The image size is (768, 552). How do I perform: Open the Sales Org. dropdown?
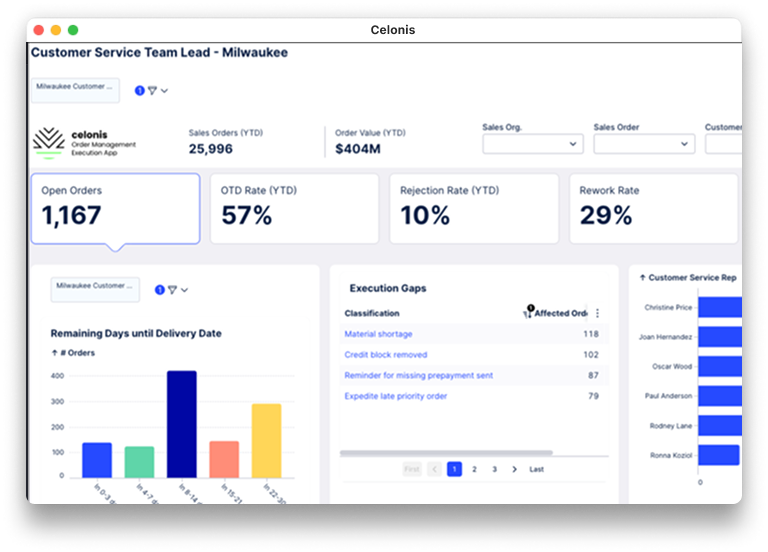[533, 144]
